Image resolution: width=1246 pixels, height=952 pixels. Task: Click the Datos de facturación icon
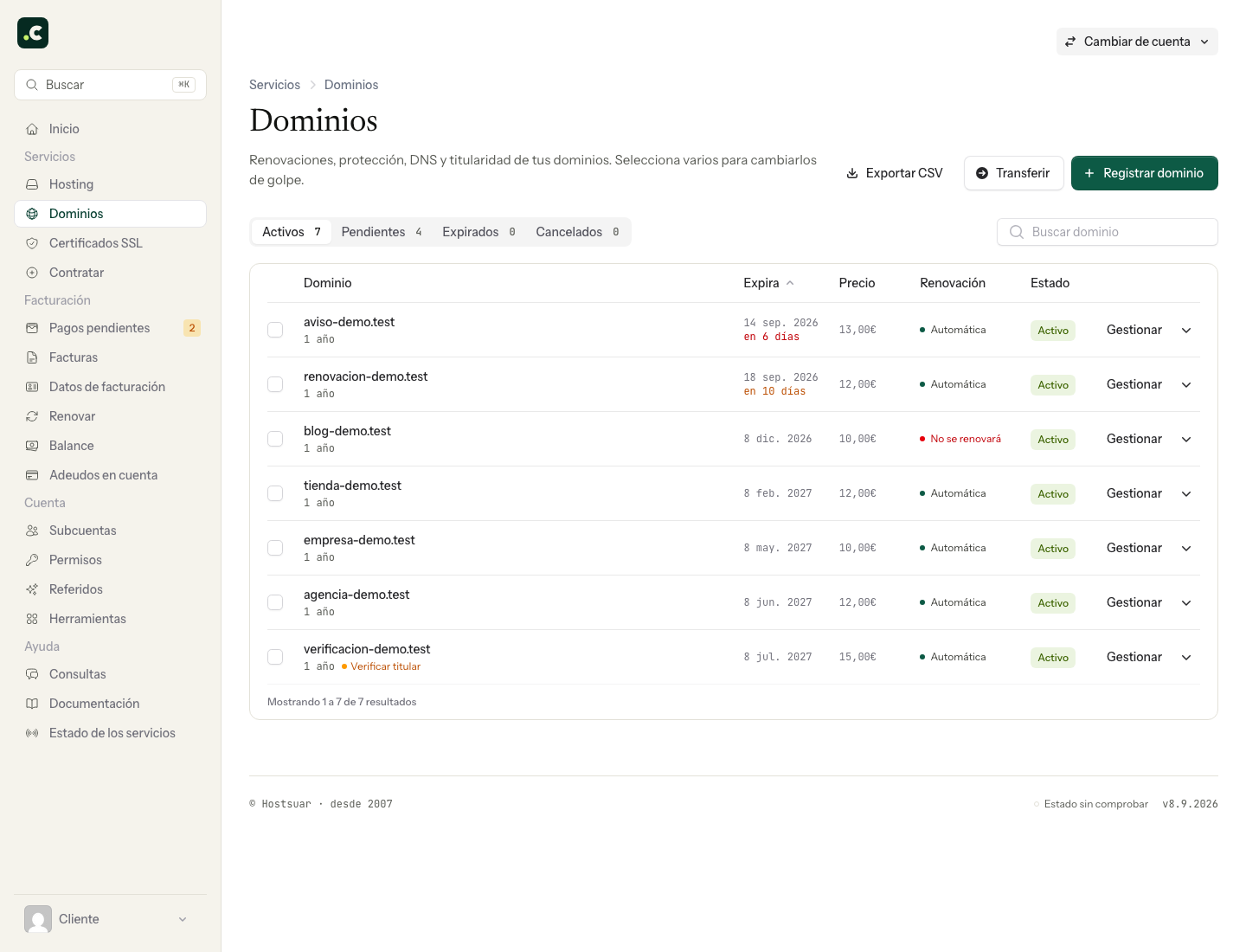[32, 387]
